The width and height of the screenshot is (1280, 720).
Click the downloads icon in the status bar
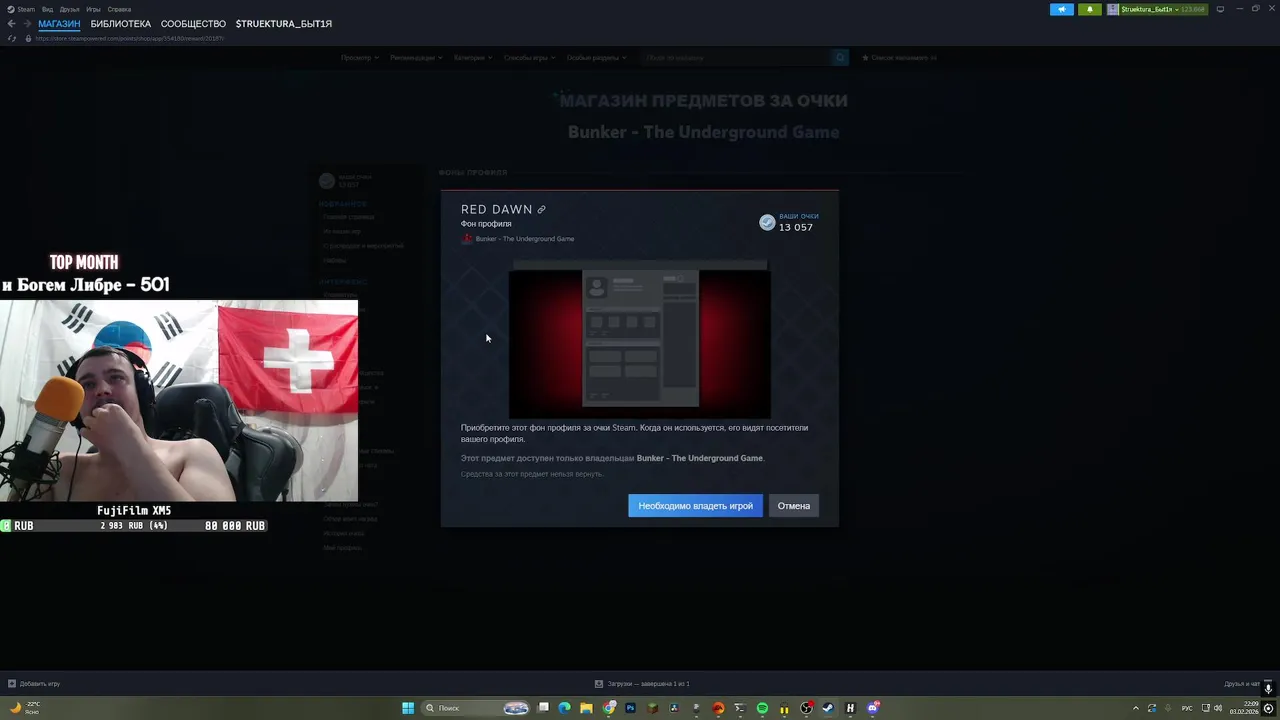click(x=598, y=684)
